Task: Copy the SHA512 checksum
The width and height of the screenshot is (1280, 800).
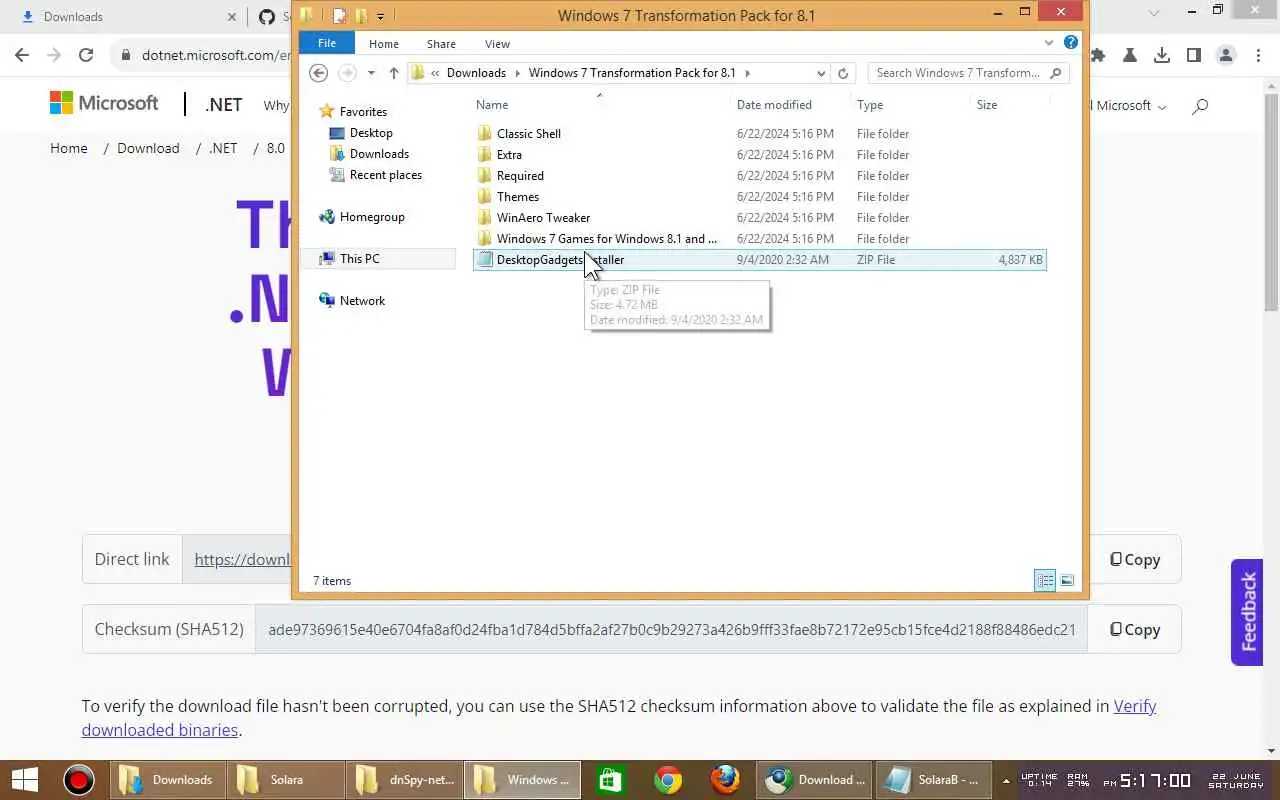Action: 1134,630
